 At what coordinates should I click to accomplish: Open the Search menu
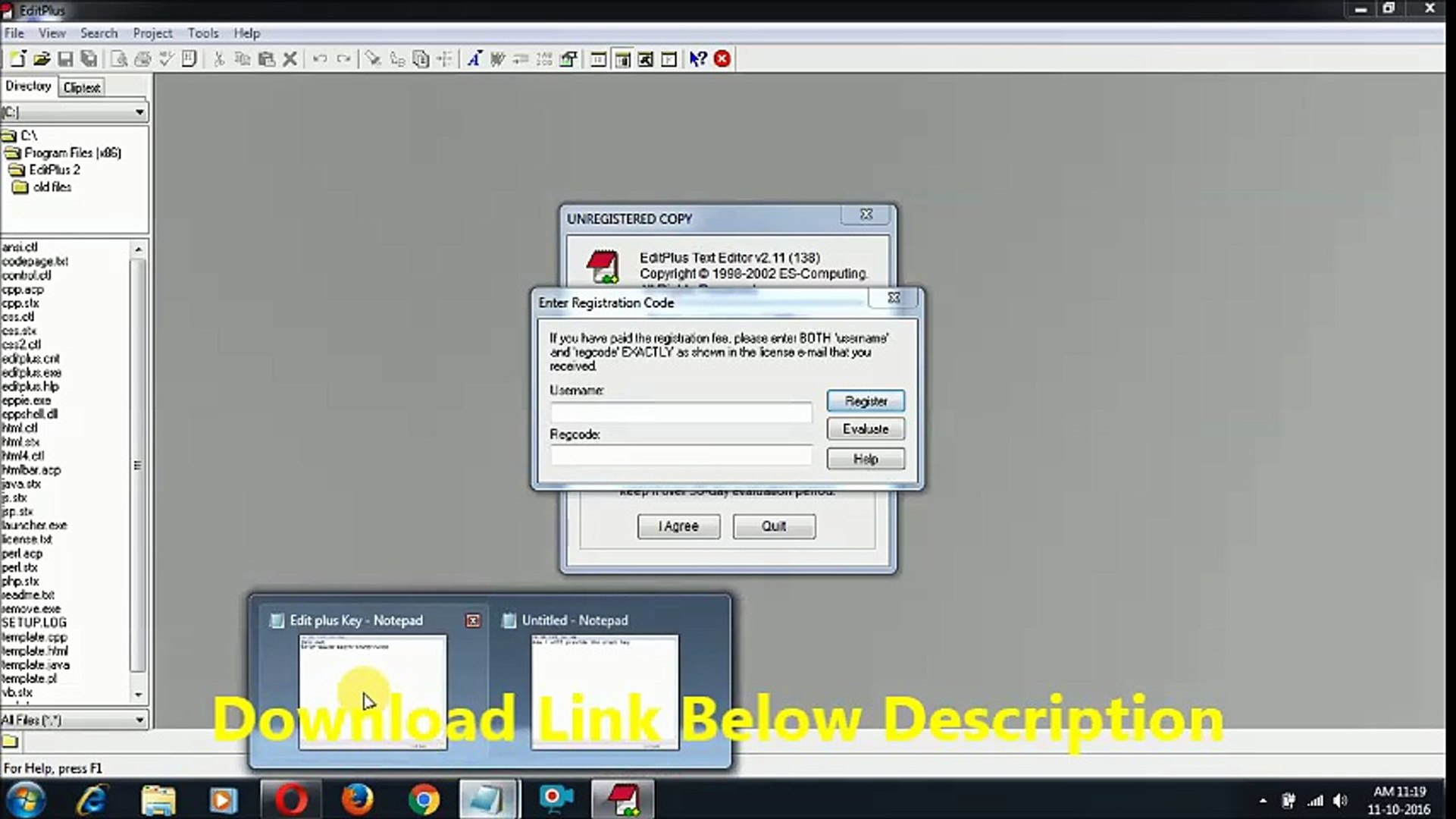click(x=99, y=33)
